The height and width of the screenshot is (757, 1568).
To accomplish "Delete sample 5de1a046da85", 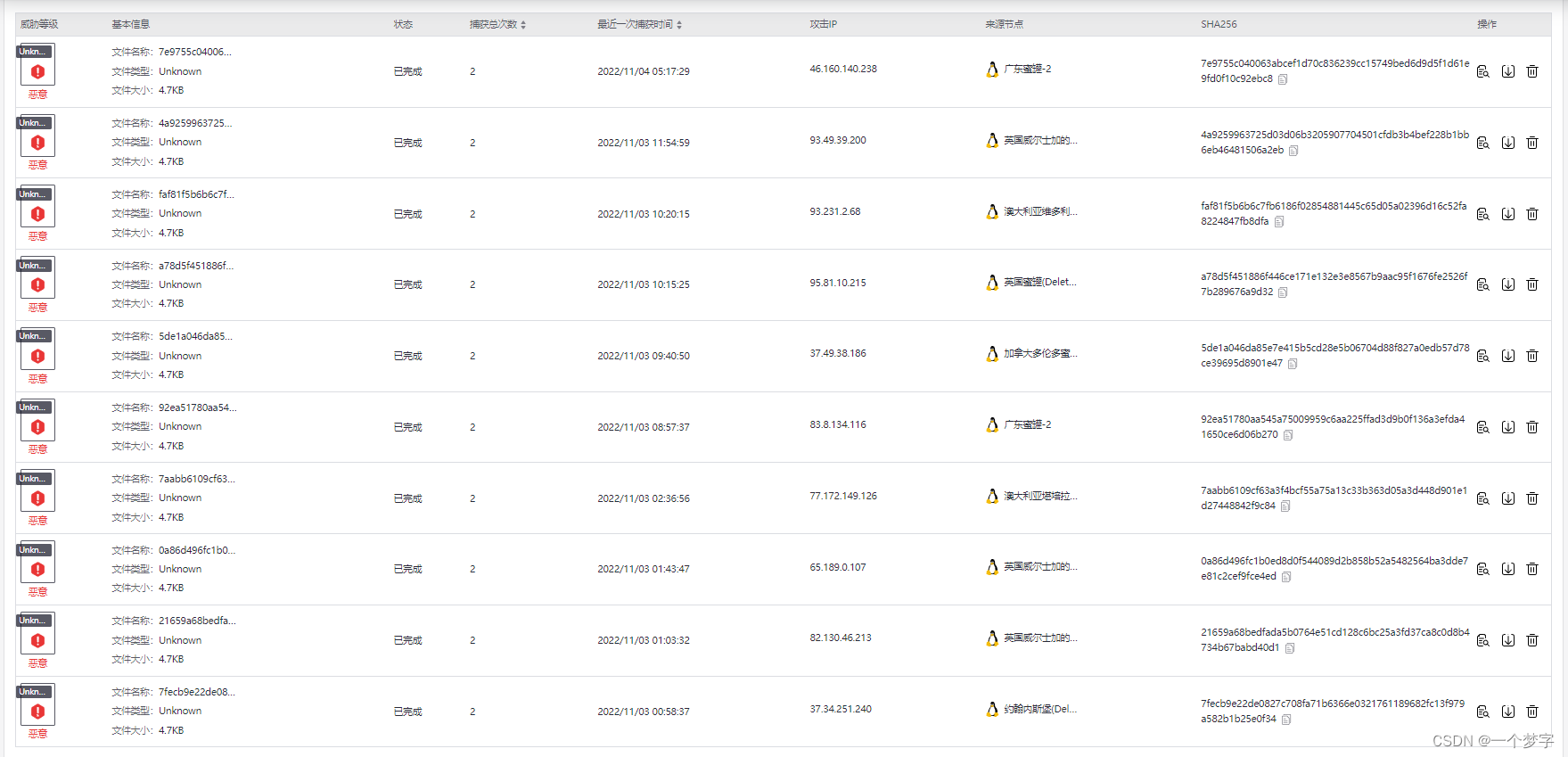I will pyautogui.click(x=1532, y=356).
